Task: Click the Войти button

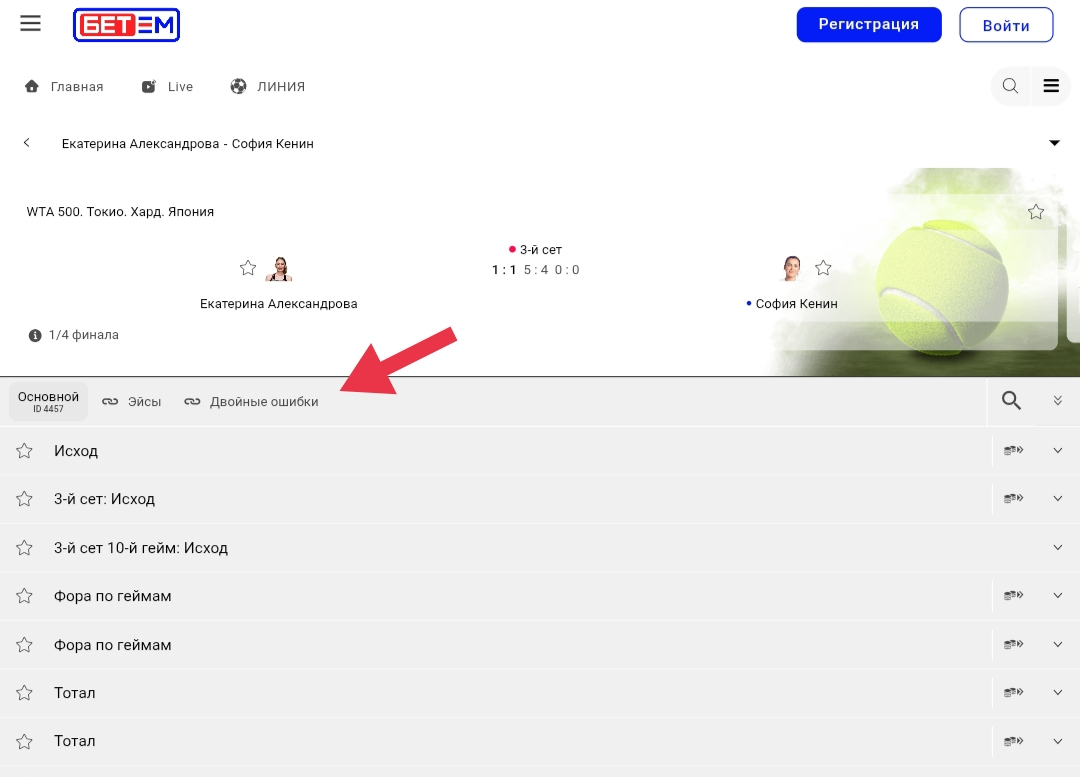Action: pyautogui.click(x=1005, y=26)
